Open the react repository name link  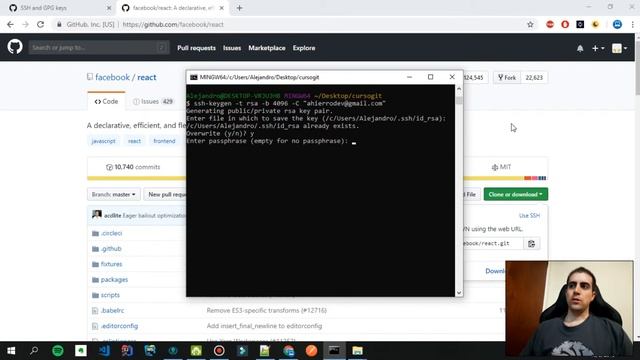pyautogui.click(x=147, y=77)
